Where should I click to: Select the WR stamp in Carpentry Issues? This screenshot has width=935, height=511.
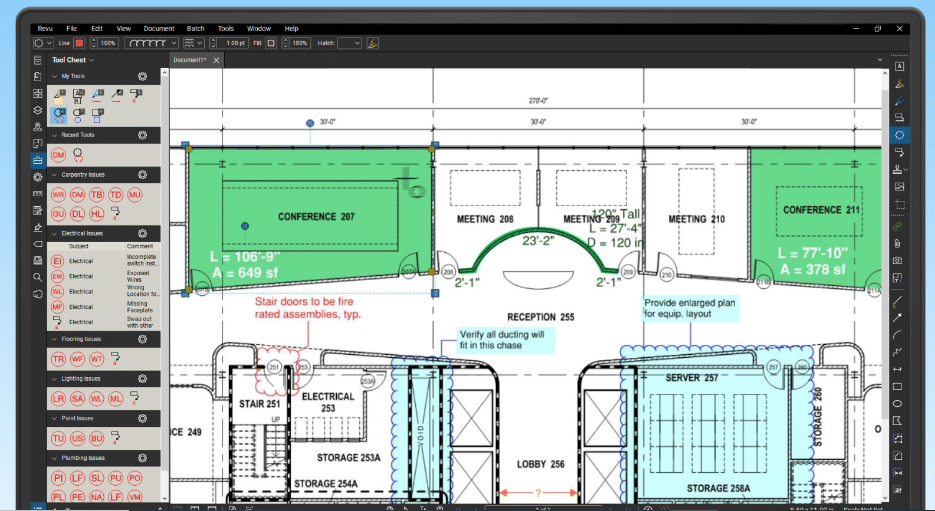pos(58,194)
